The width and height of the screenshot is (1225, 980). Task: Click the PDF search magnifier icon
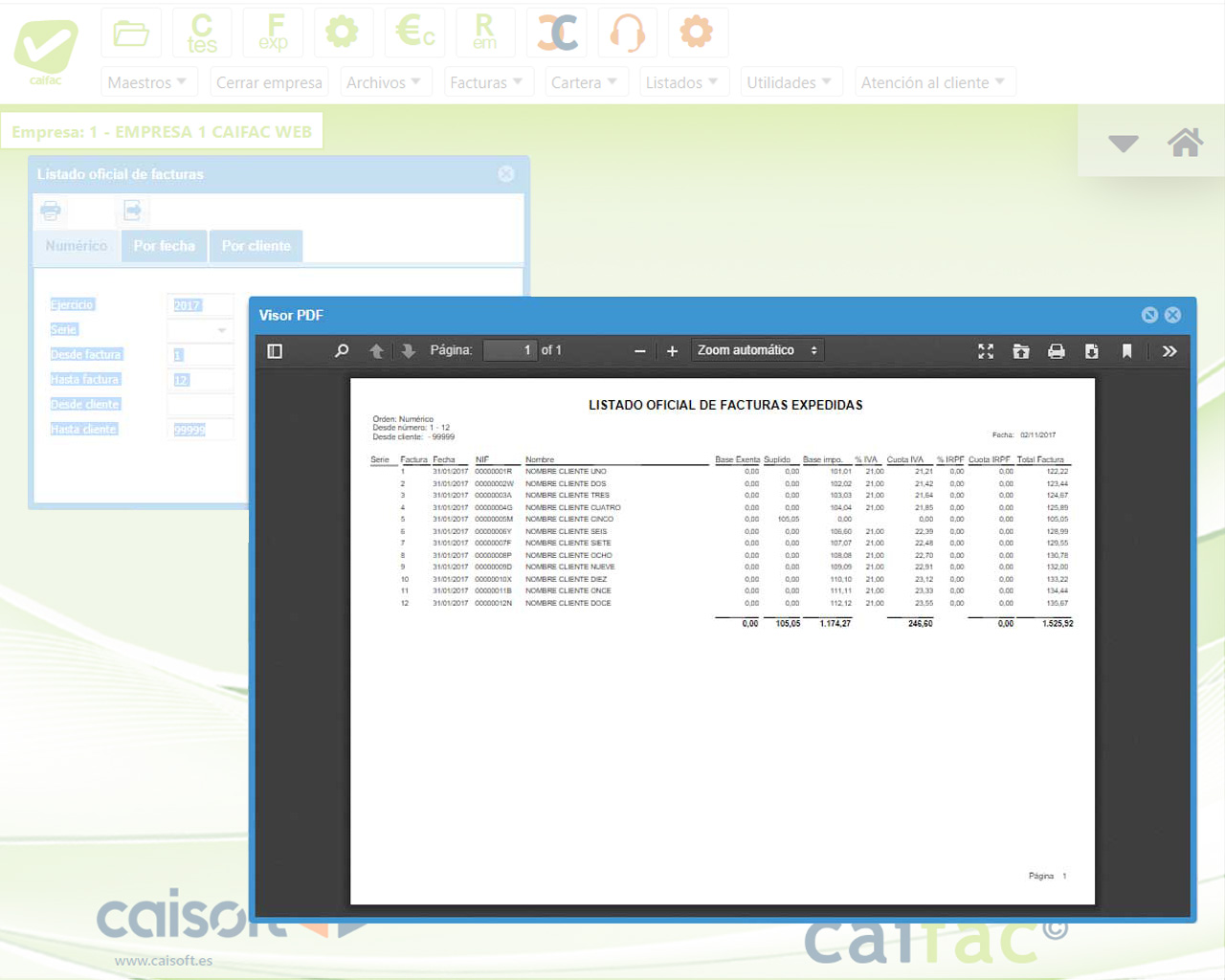tap(342, 351)
